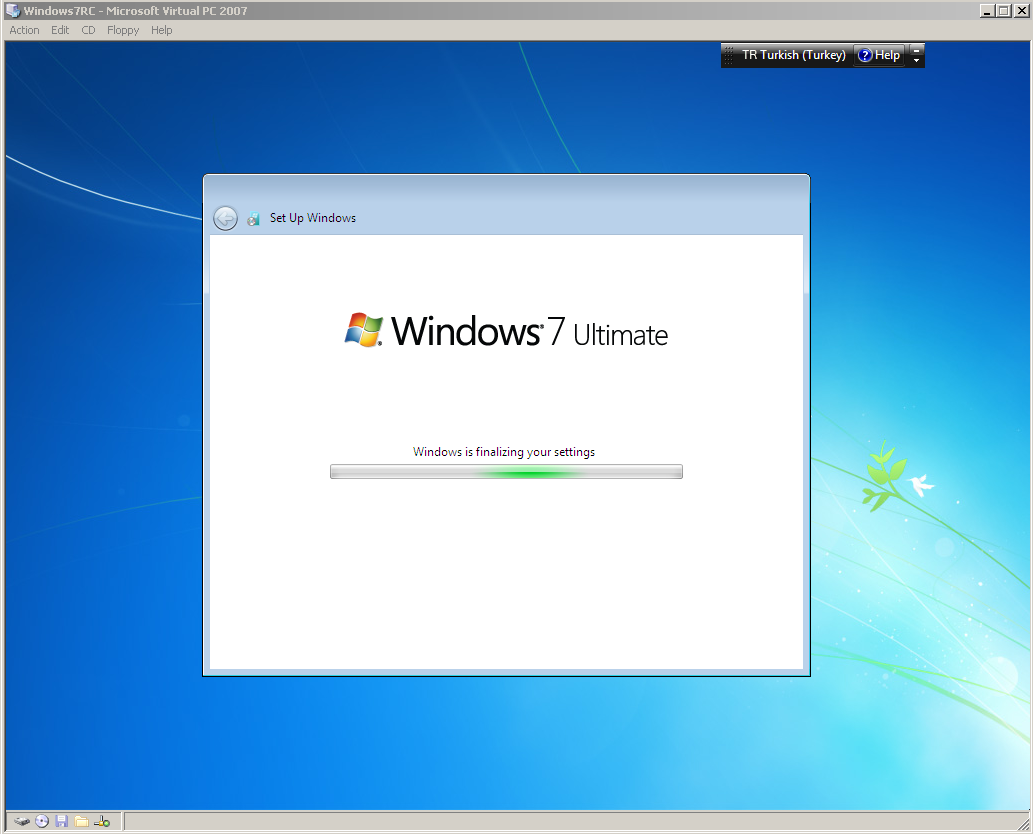
Task: Click the 'Windows is finalizing your settings' text
Action: pos(504,452)
